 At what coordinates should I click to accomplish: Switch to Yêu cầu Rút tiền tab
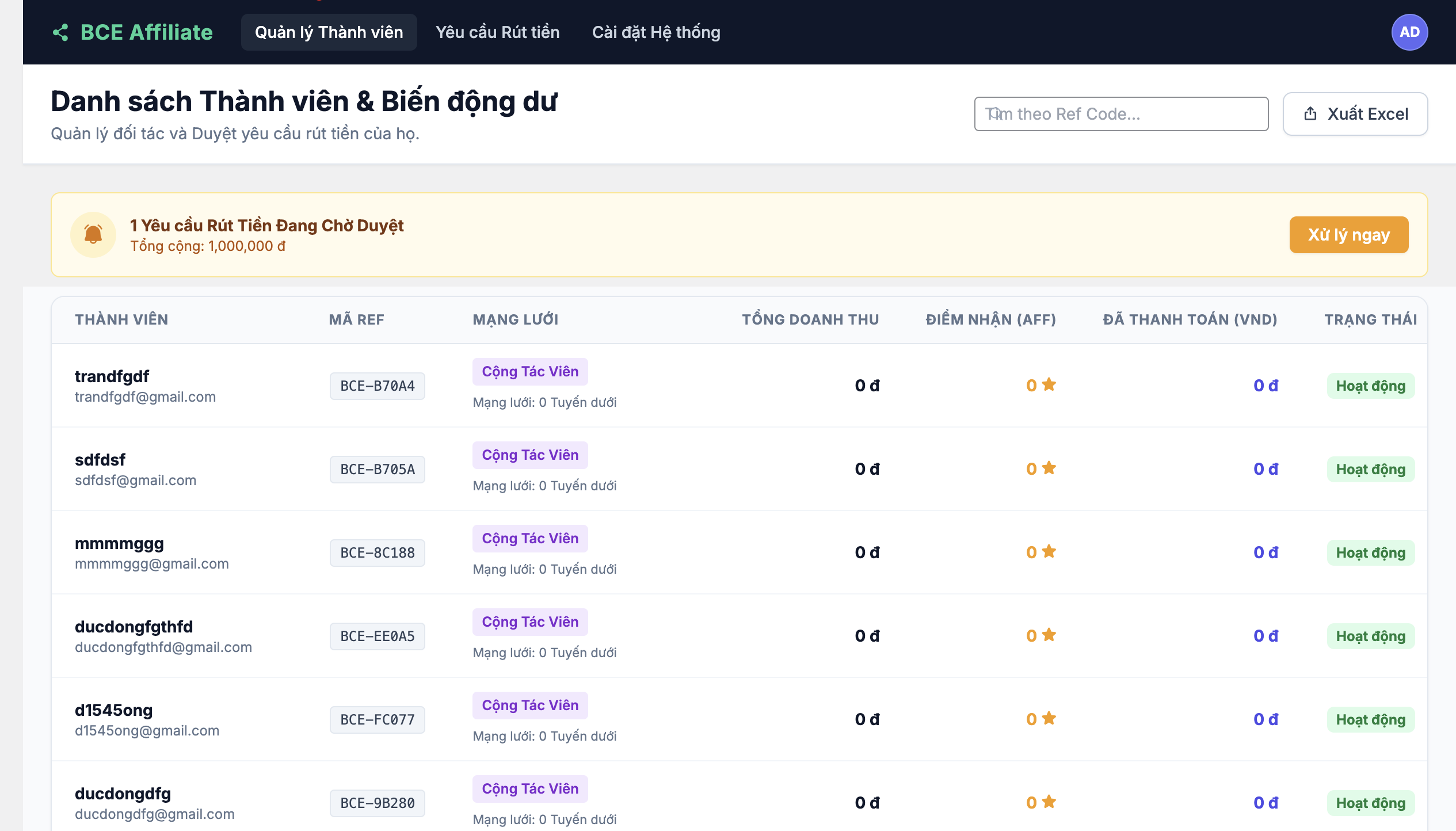[x=498, y=32]
